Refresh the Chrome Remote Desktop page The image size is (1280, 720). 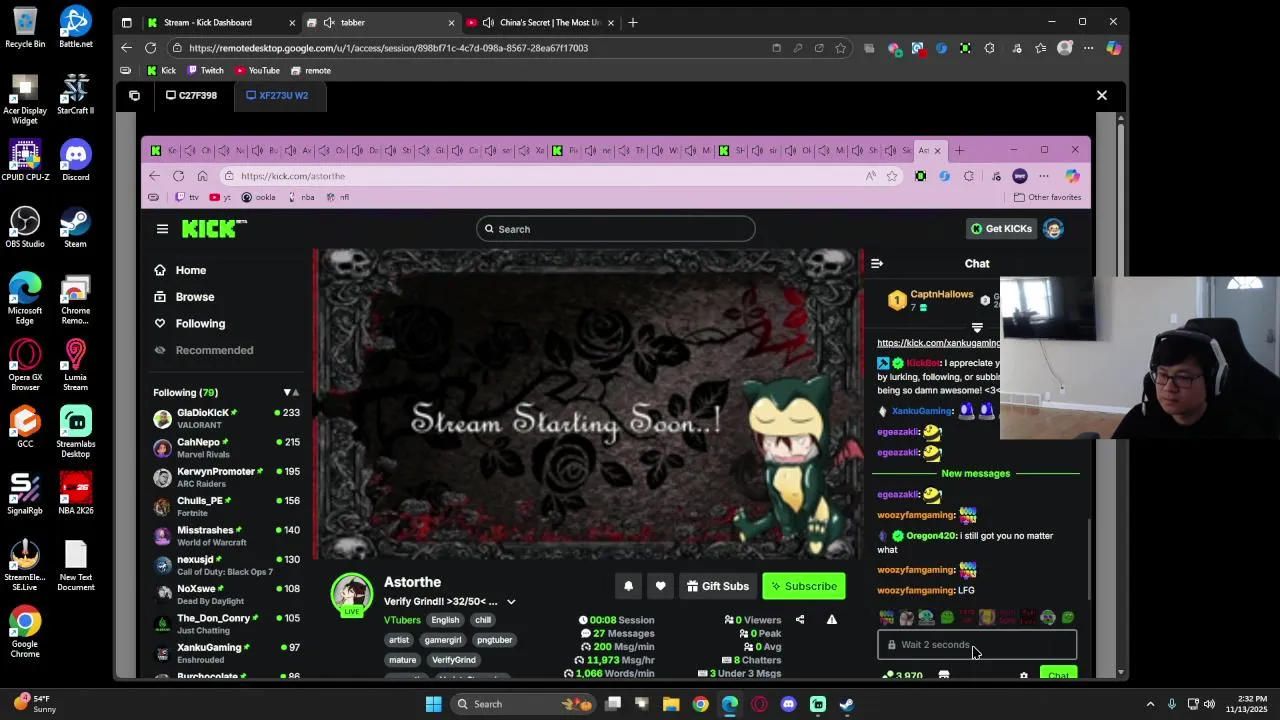(x=150, y=48)
